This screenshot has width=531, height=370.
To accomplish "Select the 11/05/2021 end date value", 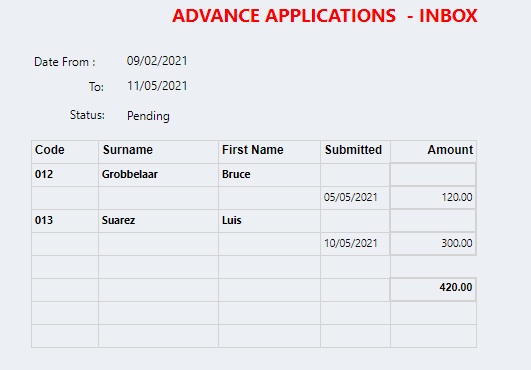I will (157, 86).
